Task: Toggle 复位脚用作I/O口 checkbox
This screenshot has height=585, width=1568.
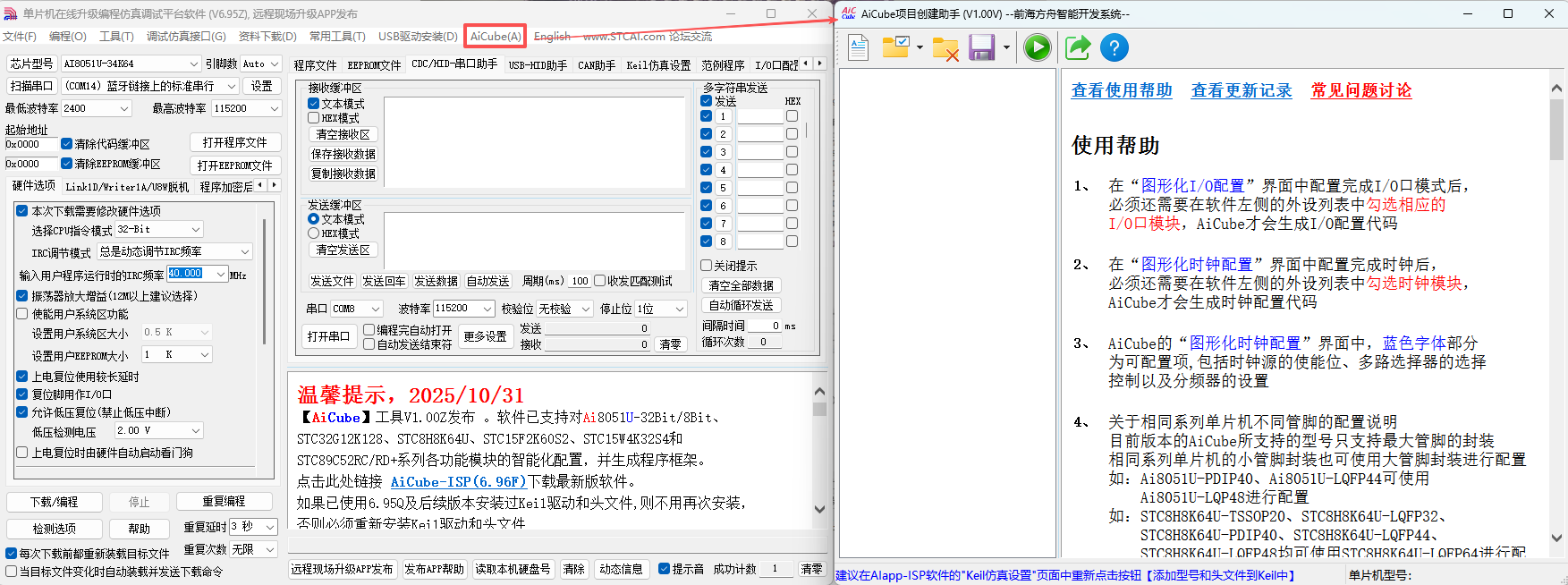Action: coord(22,394)
